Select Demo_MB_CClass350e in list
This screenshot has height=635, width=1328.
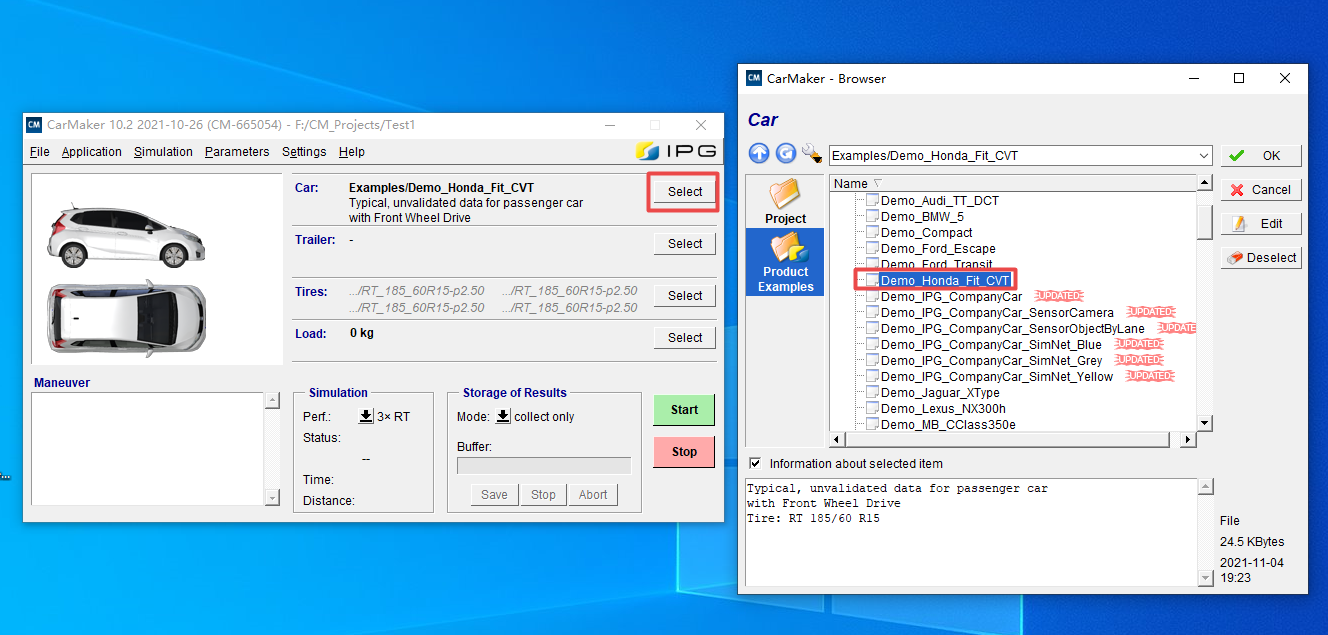coord(948,424)
